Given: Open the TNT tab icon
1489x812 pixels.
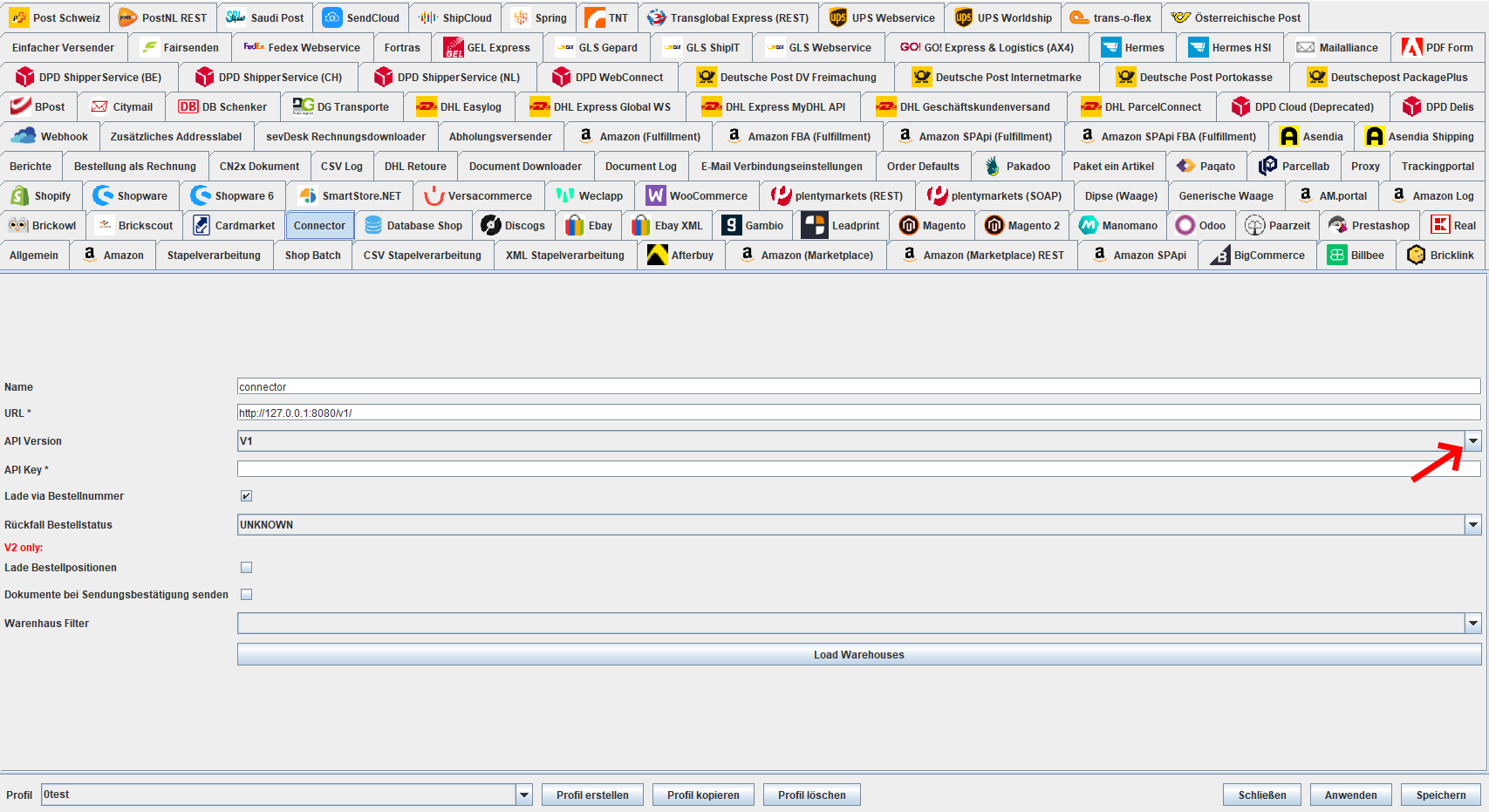Looking at the screenshot, I should tap(595, 17).
